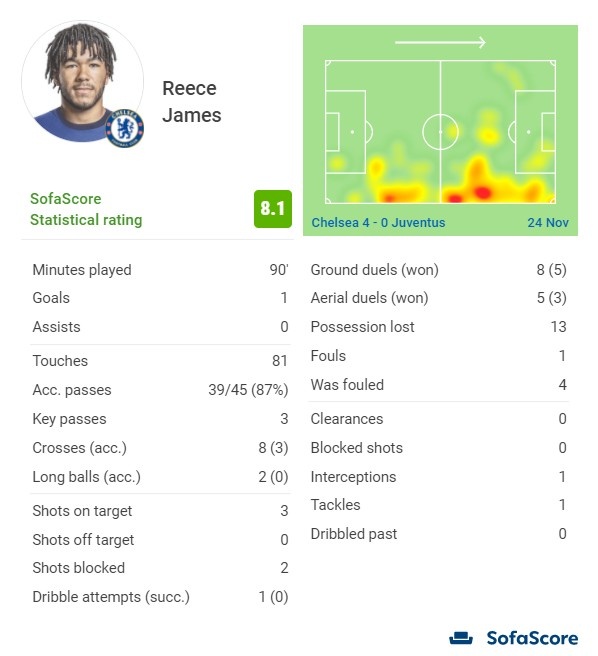Click the 24 Nov match date
The height and width of the screenshot is (656, 598).
[548, 222]
